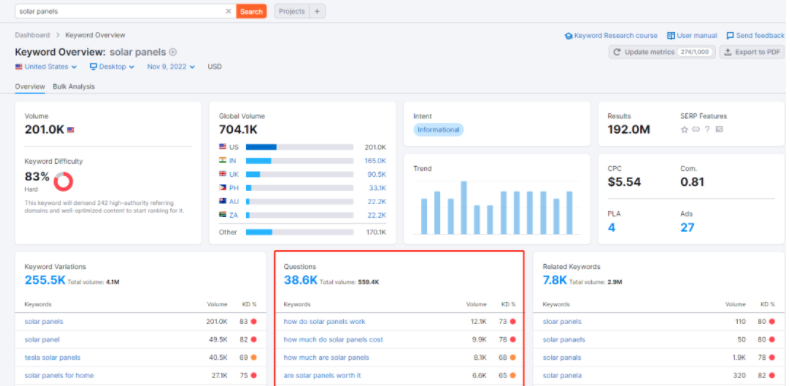
Task: Switch to the Overview tab
Action: 30,87
